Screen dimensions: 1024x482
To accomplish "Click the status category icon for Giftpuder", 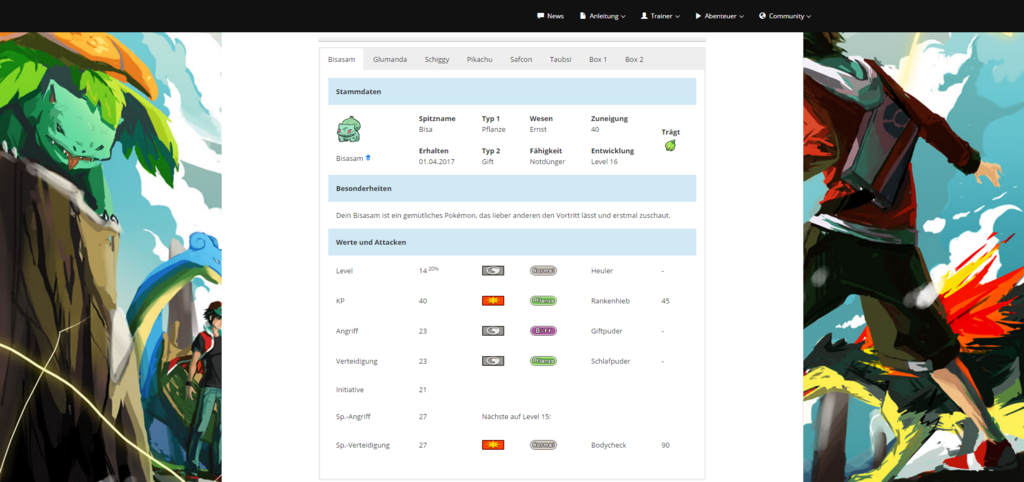I will (x=493, y=330).
